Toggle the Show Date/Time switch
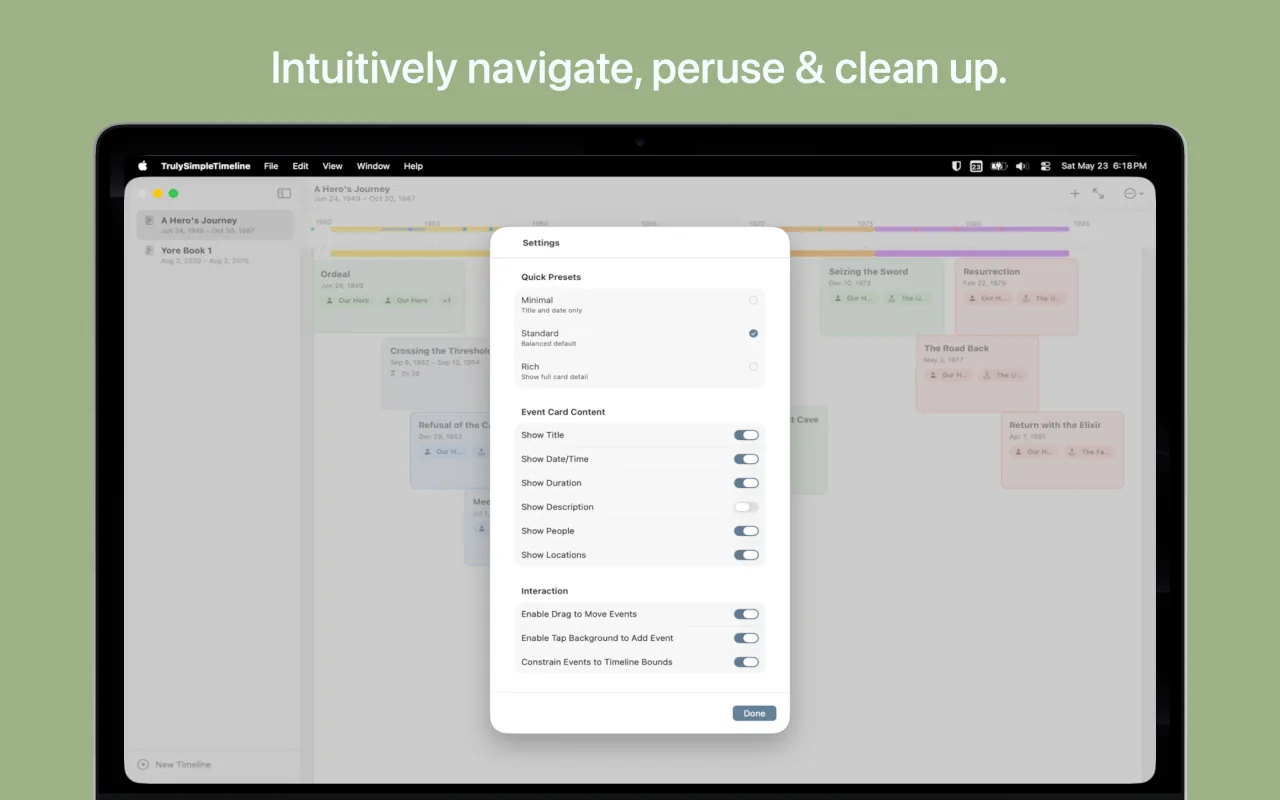1280x800 pixels. pos(746,459)
